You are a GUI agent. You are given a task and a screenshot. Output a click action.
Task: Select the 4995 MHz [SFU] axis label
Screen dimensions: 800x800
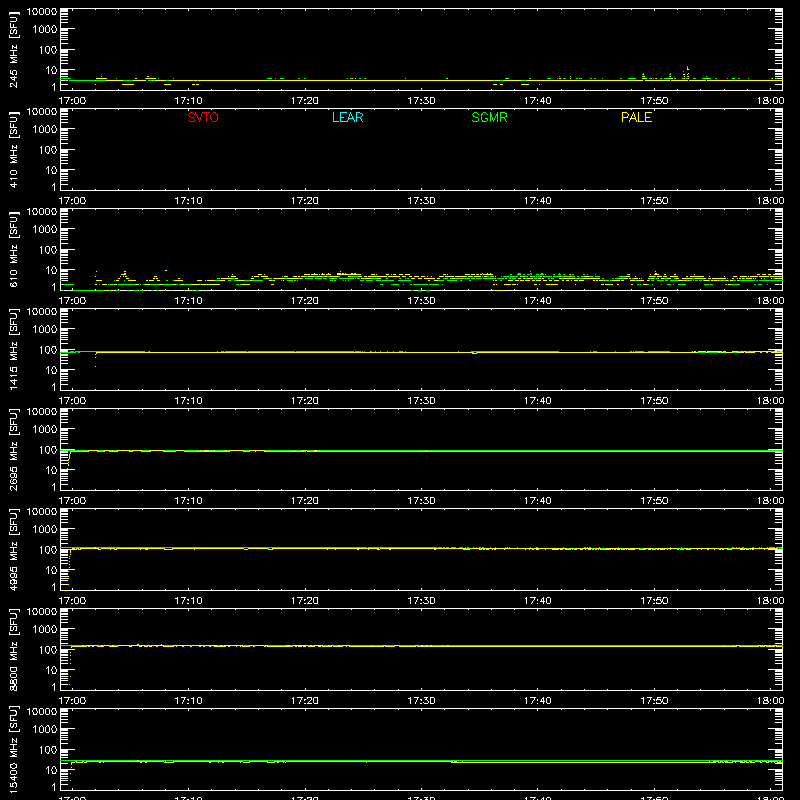click(14, 549)
